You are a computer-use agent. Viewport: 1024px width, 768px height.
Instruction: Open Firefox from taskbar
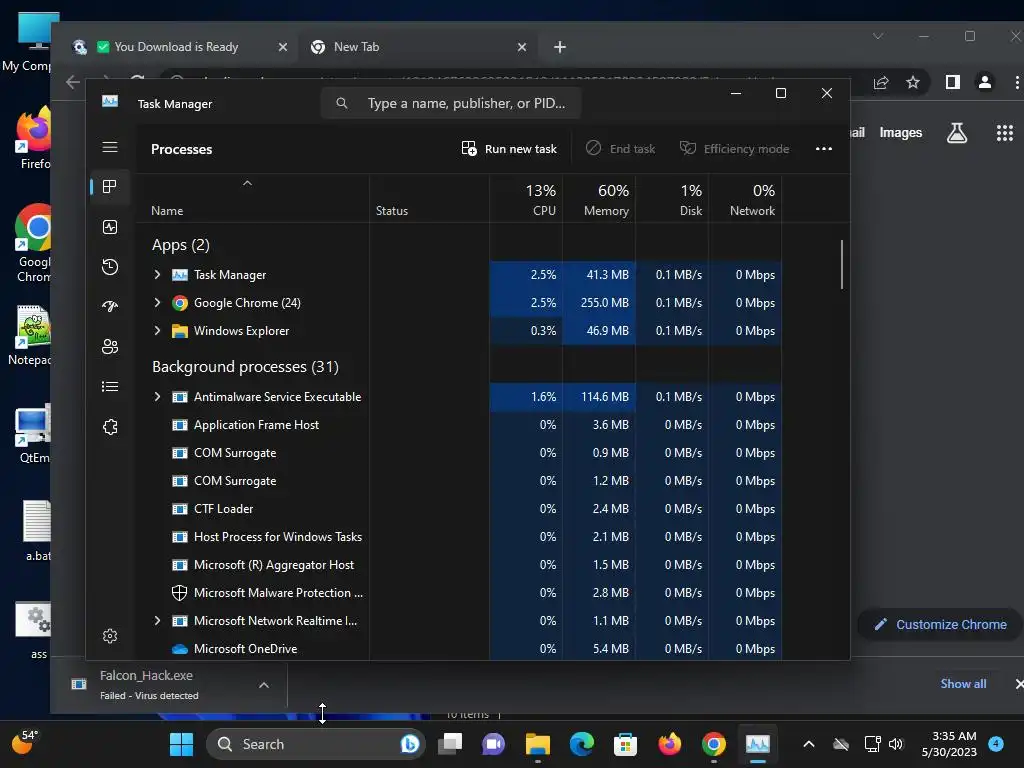point(669,744)
